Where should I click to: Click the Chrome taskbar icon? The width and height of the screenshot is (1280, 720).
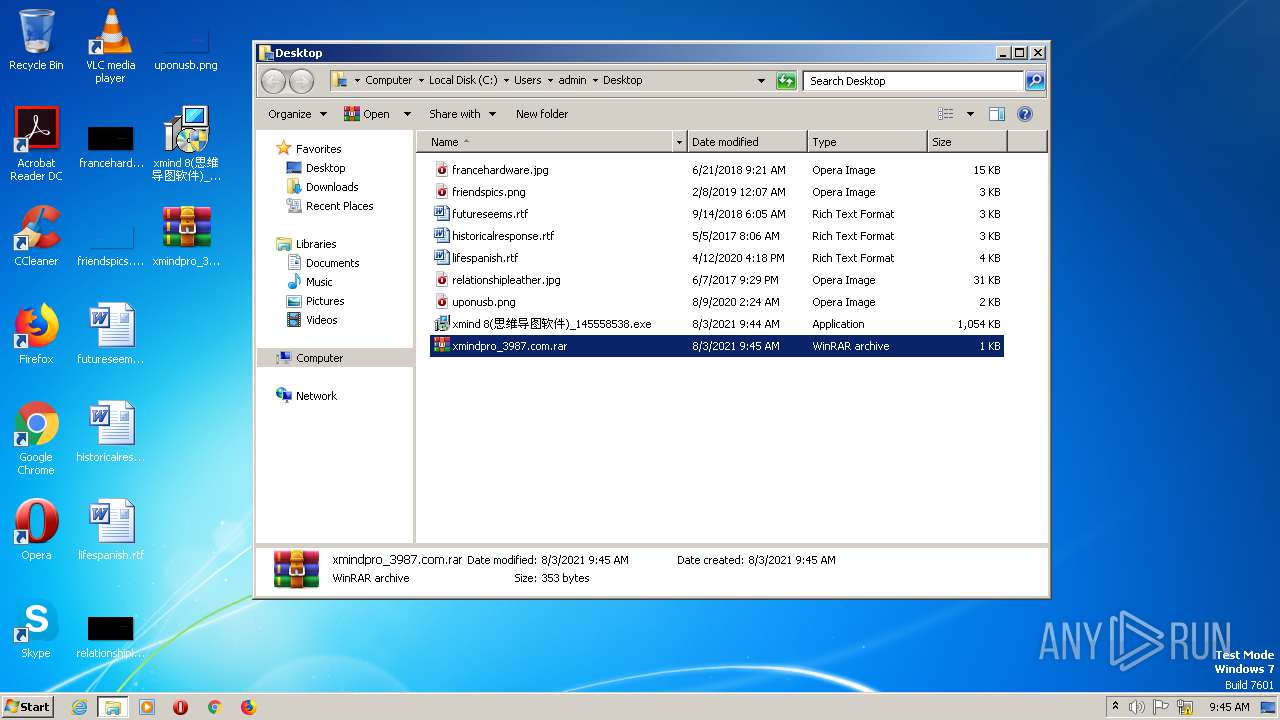pos(214,707)
